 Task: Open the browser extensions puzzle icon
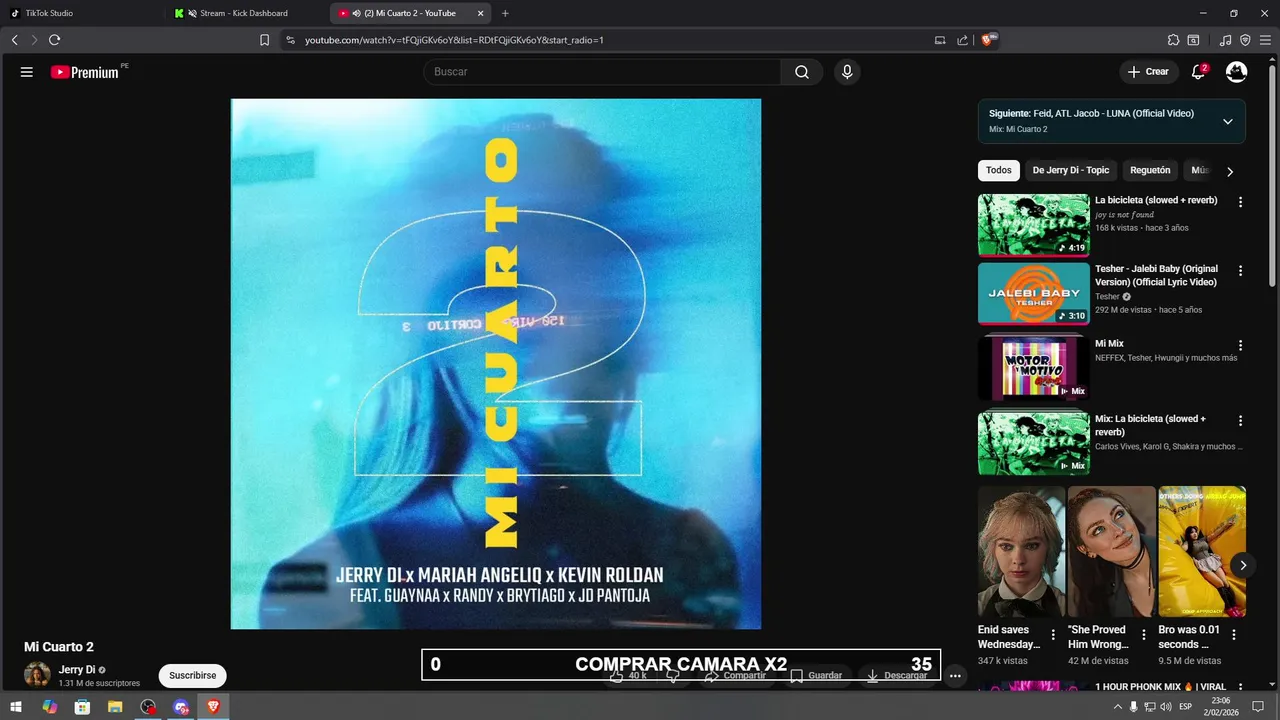[1173, 40]
